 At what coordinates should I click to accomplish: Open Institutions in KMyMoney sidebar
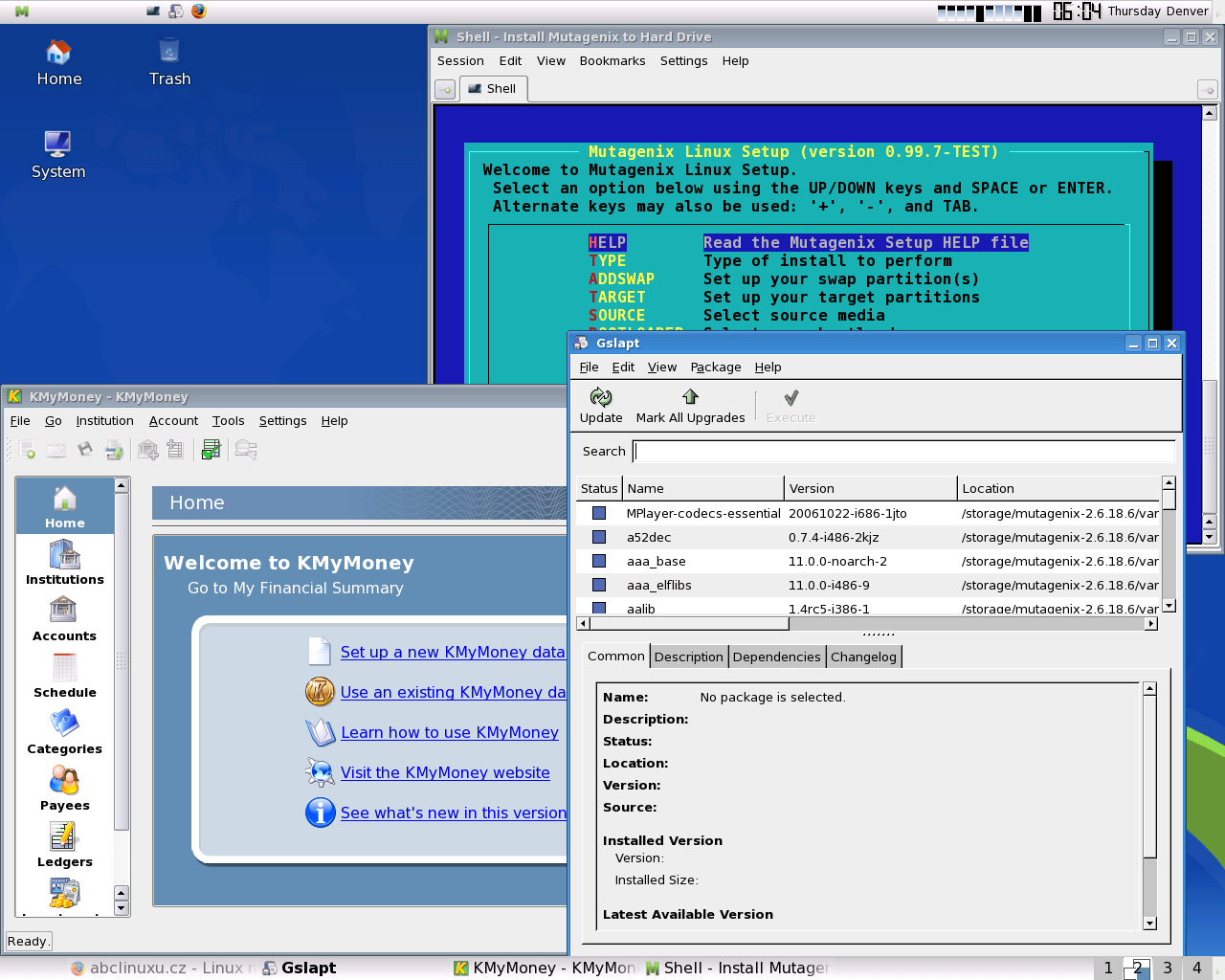pos(64,563)
